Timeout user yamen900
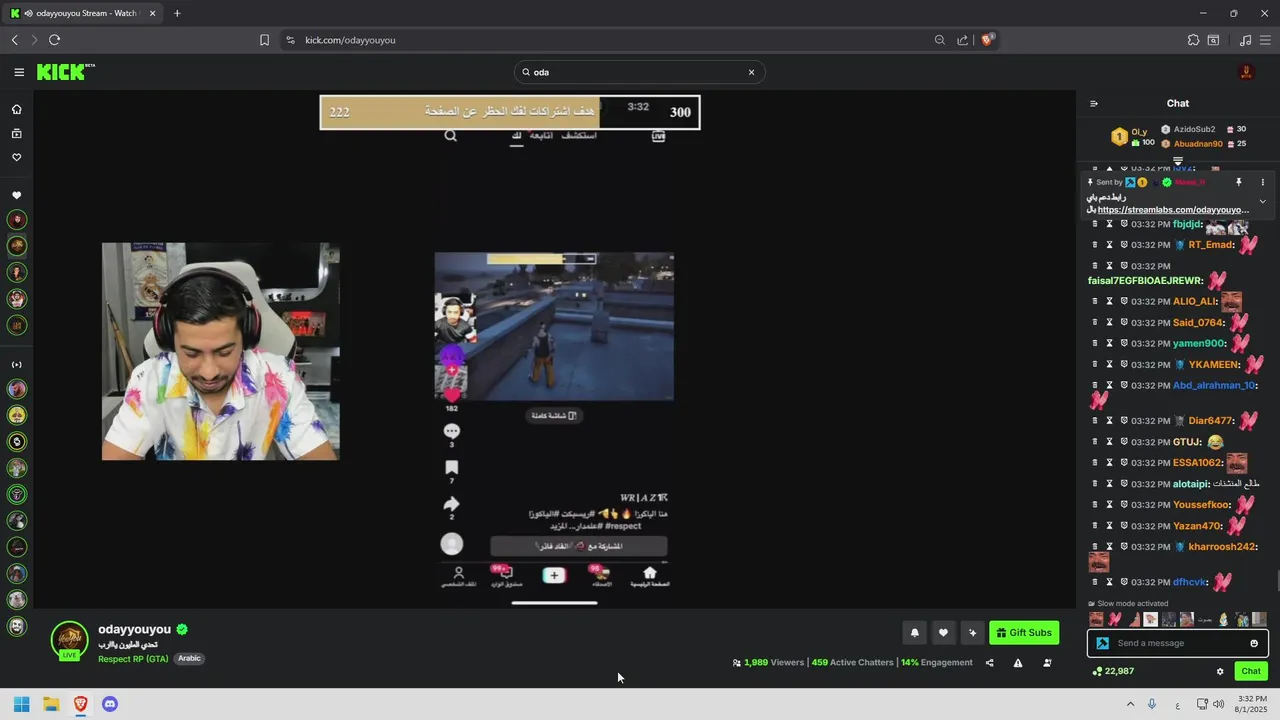Image resolution: width=1280 pixels, height=720 pixels. pyautogui.click(x=1109, y=343)
